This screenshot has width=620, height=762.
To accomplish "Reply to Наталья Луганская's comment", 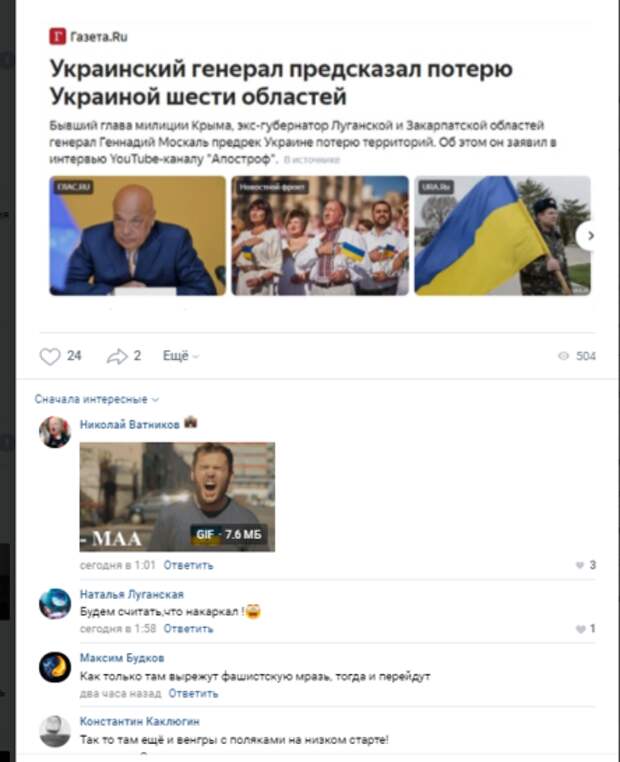I will (x=188, y=629).
